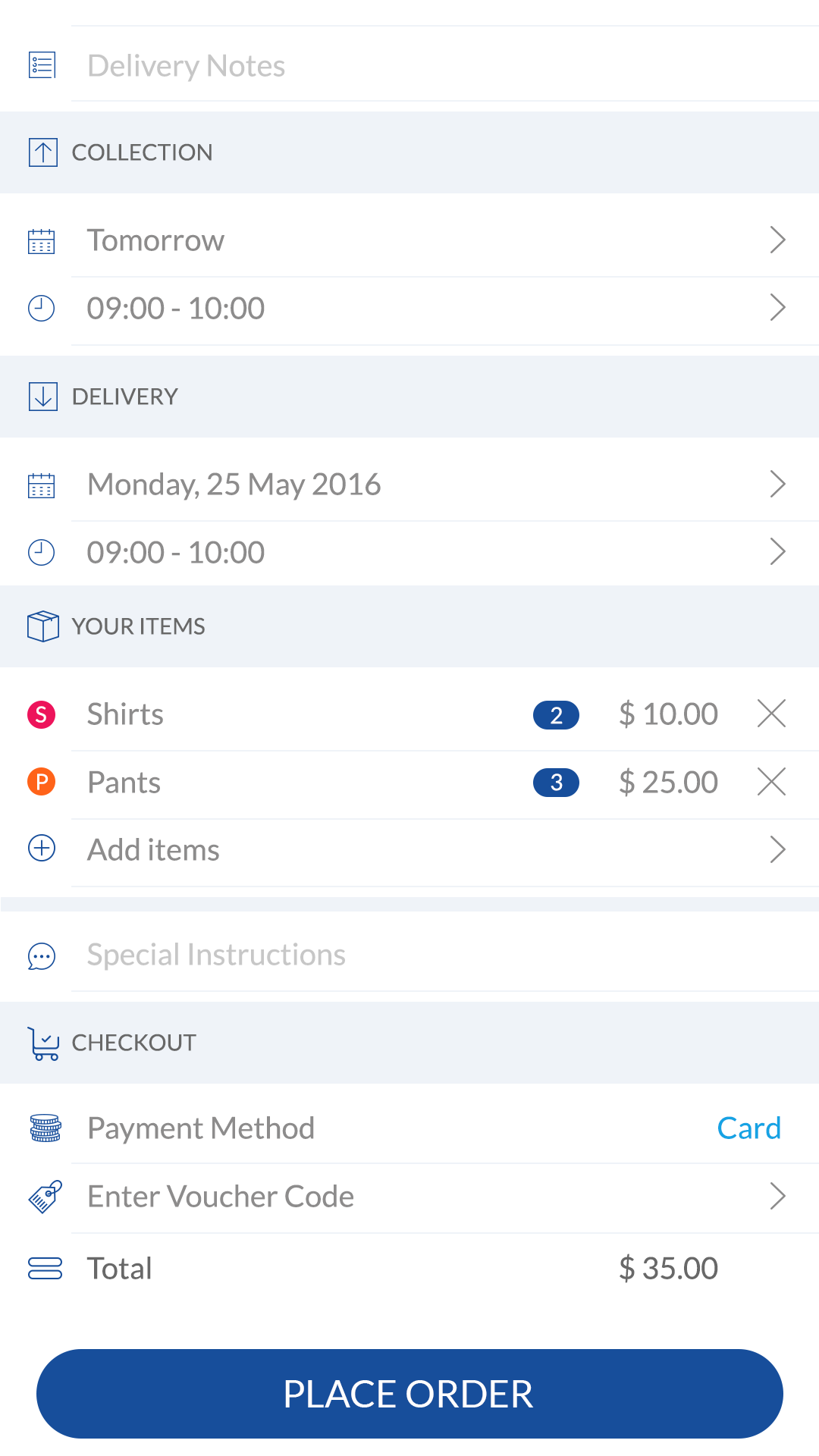819x1456 pixels.
Task: Click the shopping cart Checkout icon
Action: click(x=43, y=1043)
